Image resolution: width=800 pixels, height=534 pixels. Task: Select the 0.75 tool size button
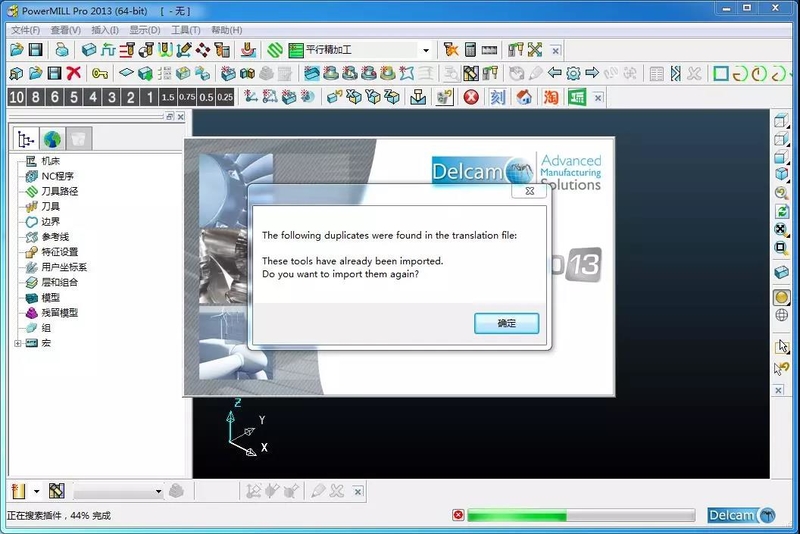click(187, 97)
